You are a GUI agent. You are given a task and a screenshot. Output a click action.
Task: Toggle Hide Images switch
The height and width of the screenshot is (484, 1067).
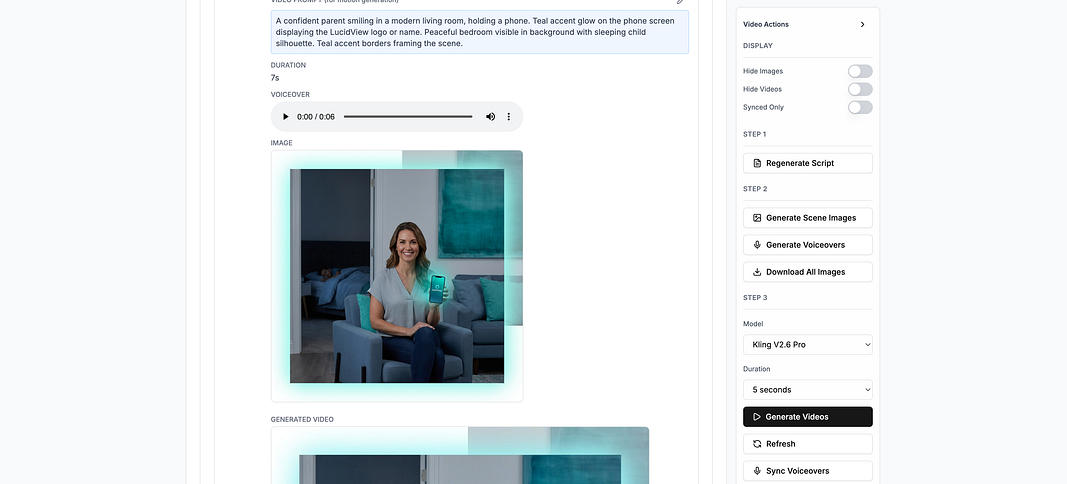tap(860, 71)
